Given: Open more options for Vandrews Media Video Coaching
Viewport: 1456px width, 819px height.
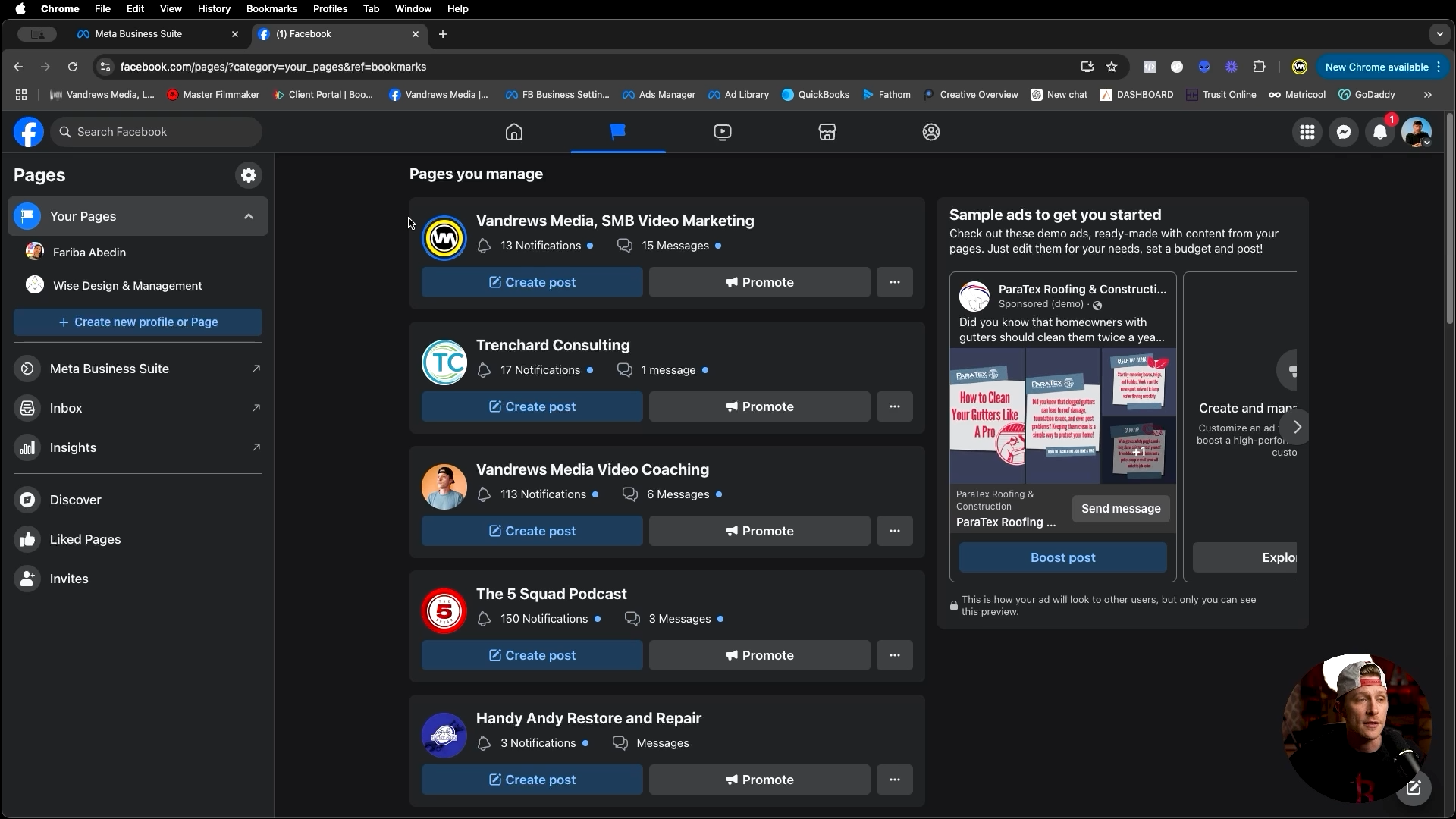Looking at the screenshot, I should pyautogui.click(x=895, y=531).
